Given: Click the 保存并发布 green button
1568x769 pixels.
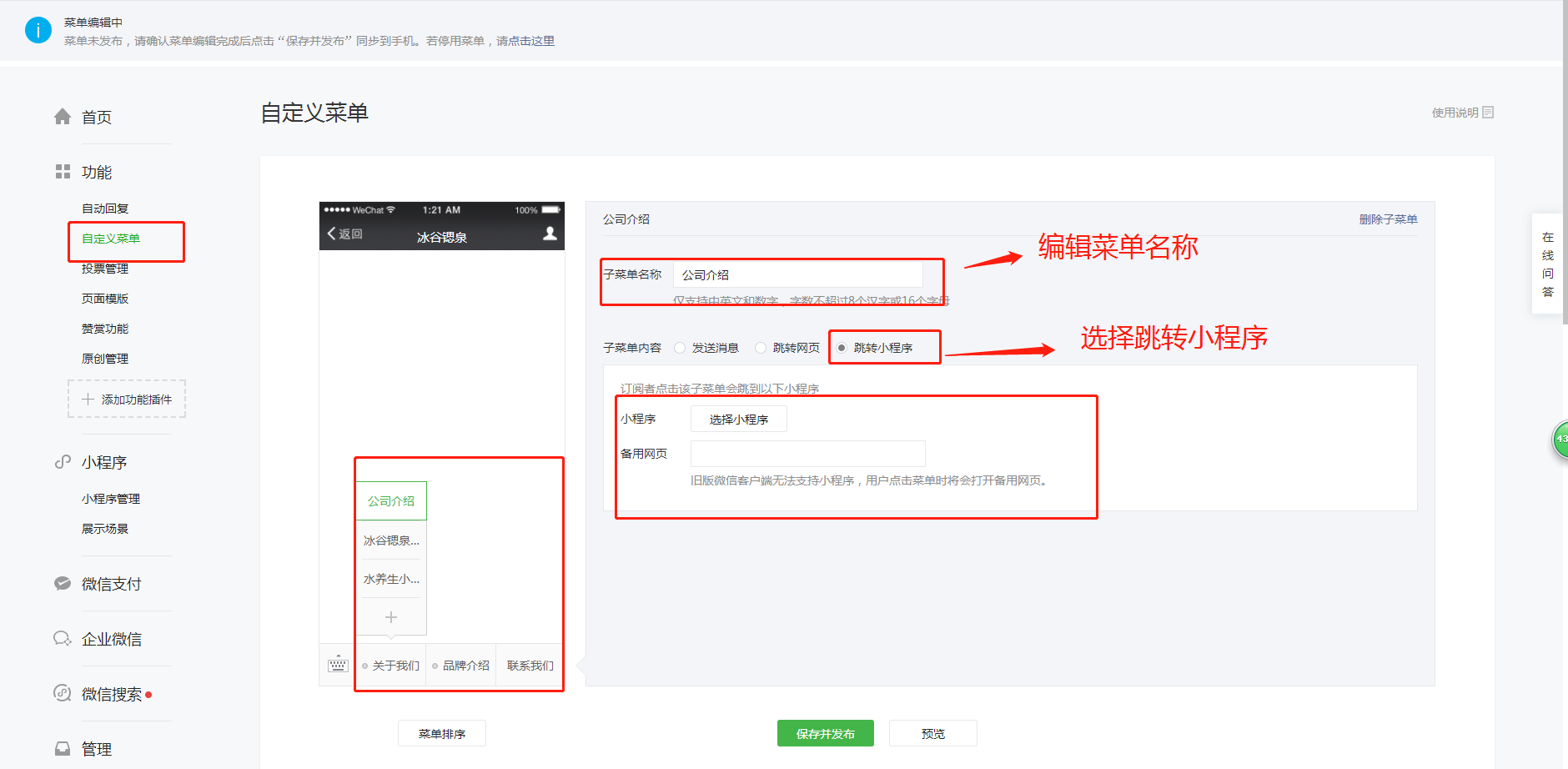Looking at the screenshot, I should pos(825,732).
